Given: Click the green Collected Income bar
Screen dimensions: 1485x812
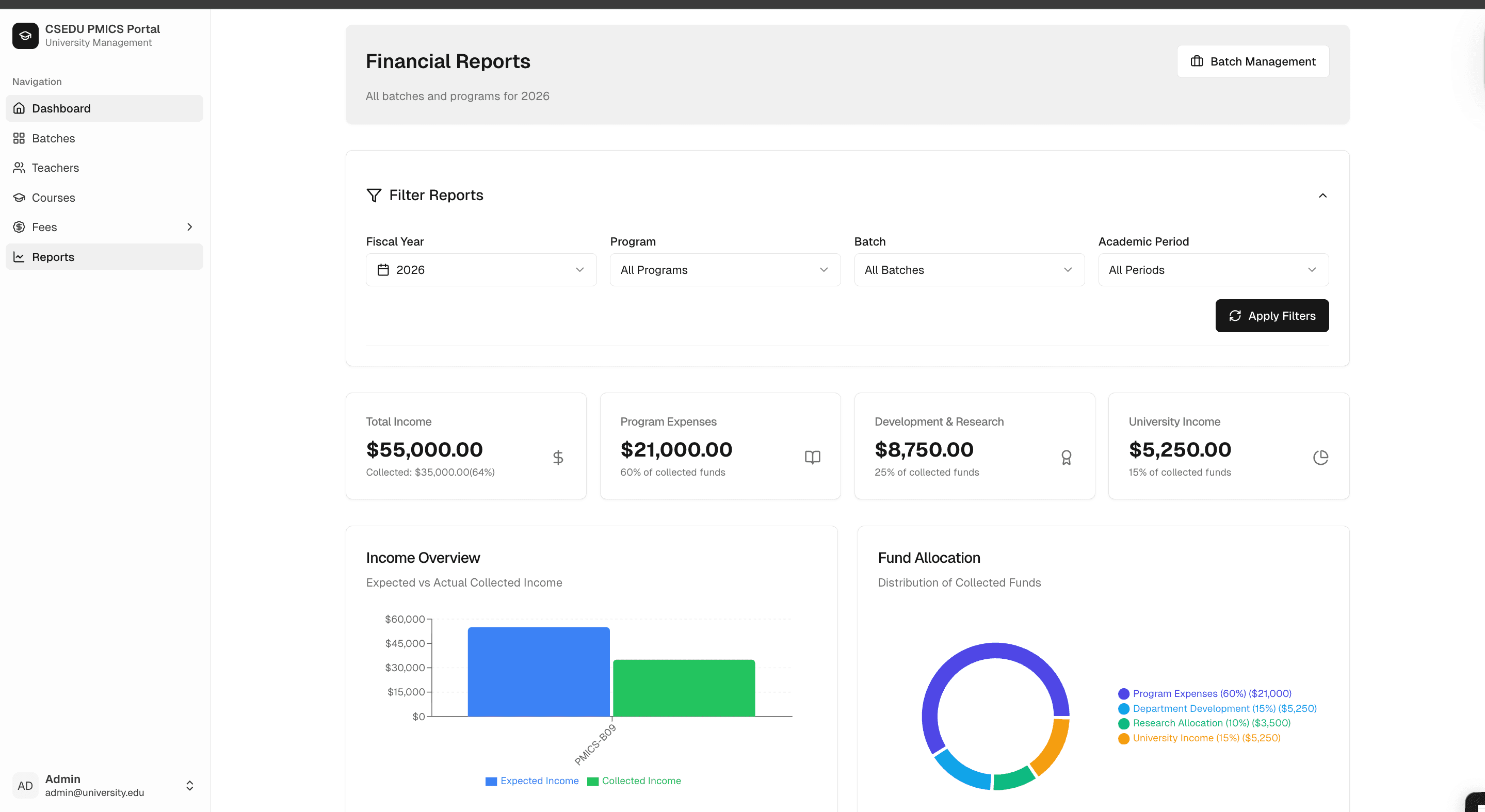Looking at the screenshot, I should tap(684, 688).
